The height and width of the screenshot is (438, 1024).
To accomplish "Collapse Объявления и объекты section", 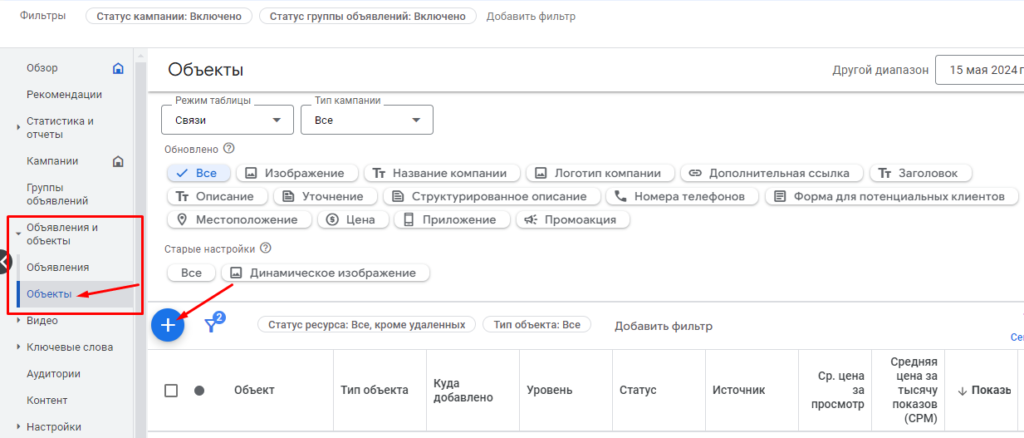I will [x=18, y=234].
